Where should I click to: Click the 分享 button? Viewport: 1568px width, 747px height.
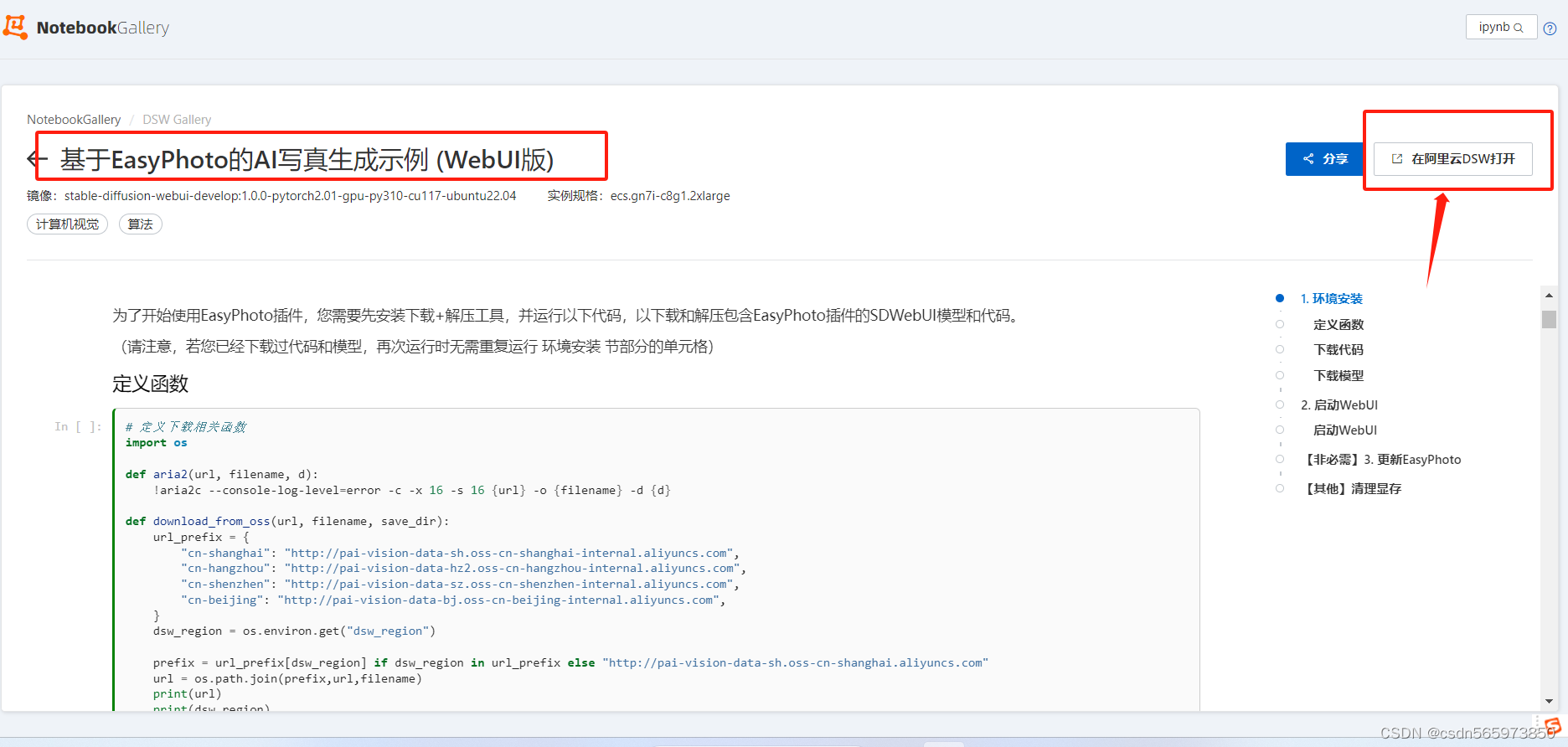pos(1324,159)
